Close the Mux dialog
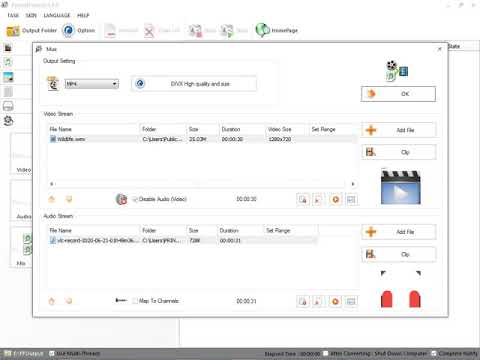The image size is (480, 360). coord(440,49)
